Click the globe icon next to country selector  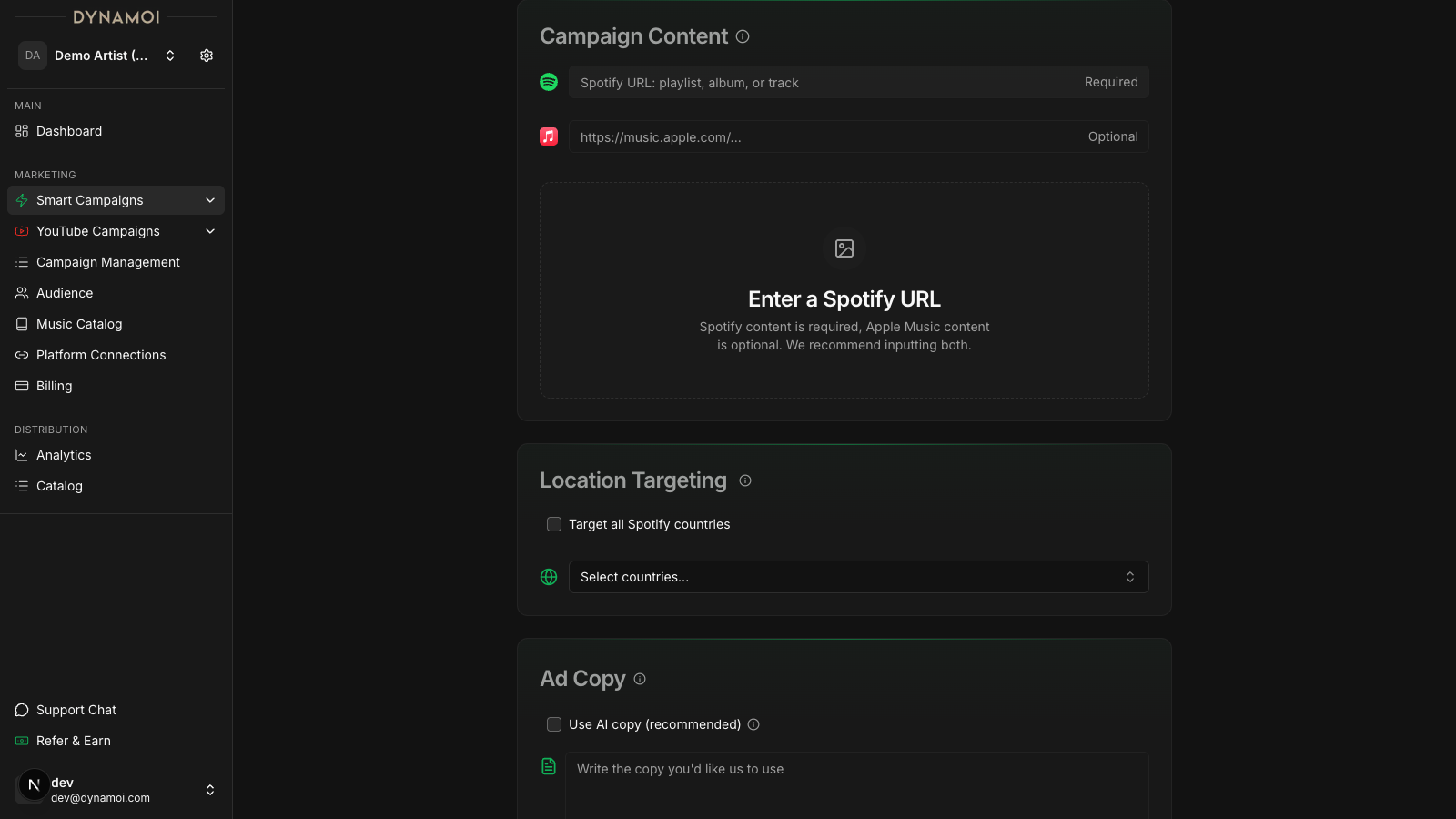click(549, 577)
